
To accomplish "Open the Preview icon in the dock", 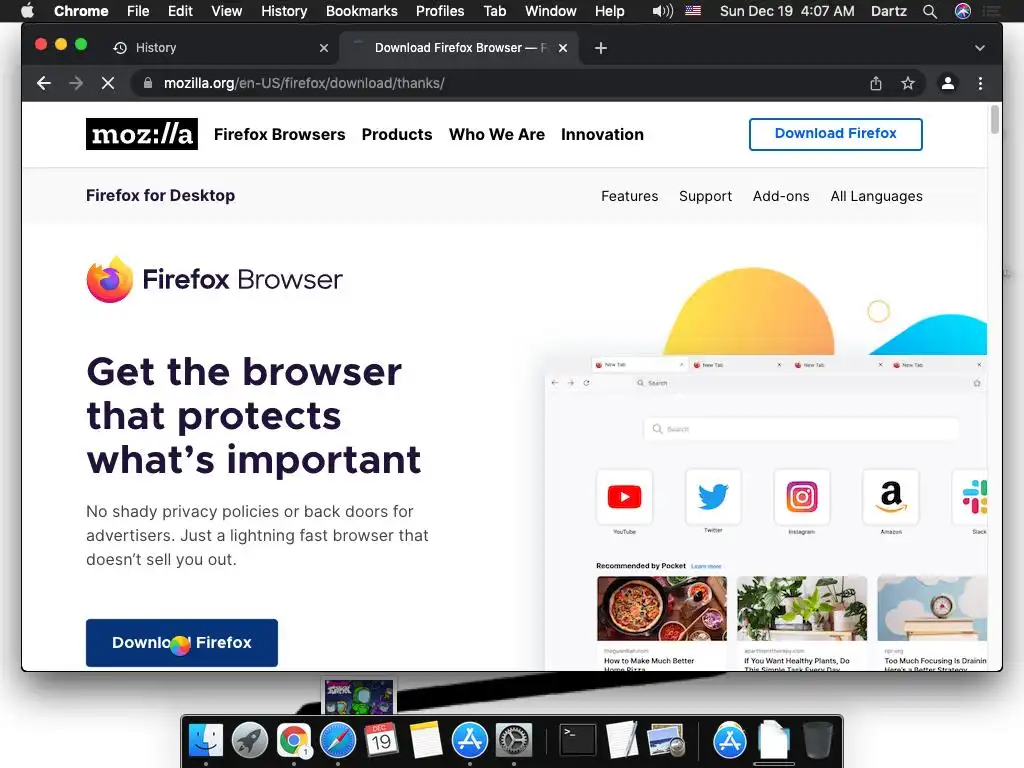I will click(665, 741).
